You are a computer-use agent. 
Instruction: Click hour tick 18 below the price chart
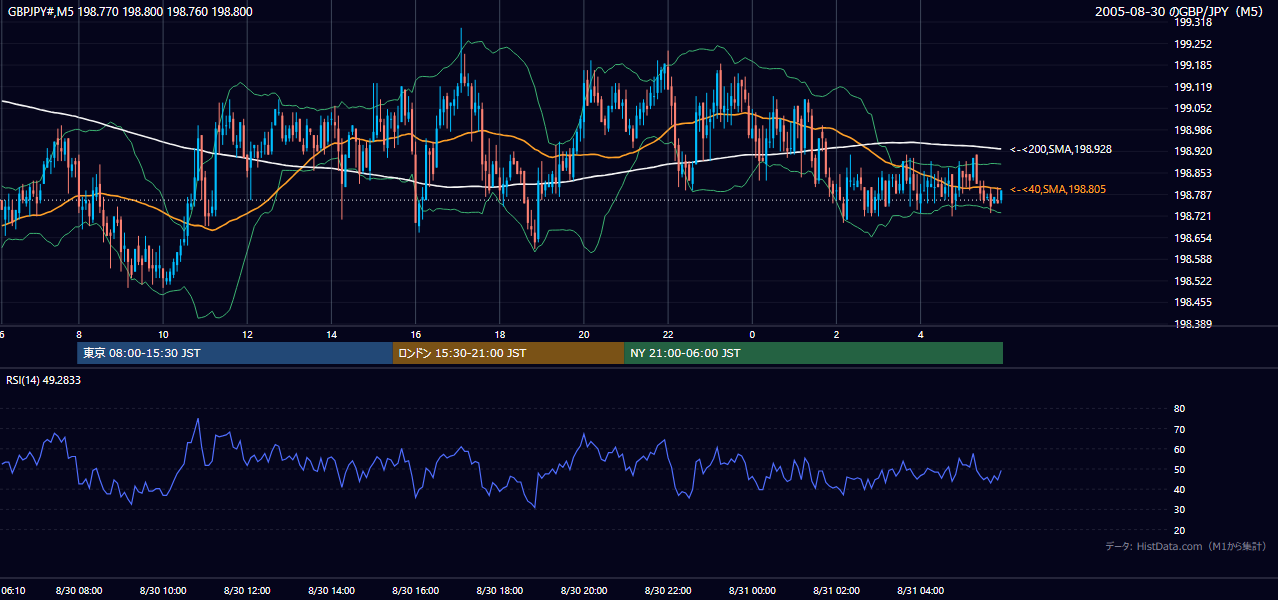(x=499, y=335)
